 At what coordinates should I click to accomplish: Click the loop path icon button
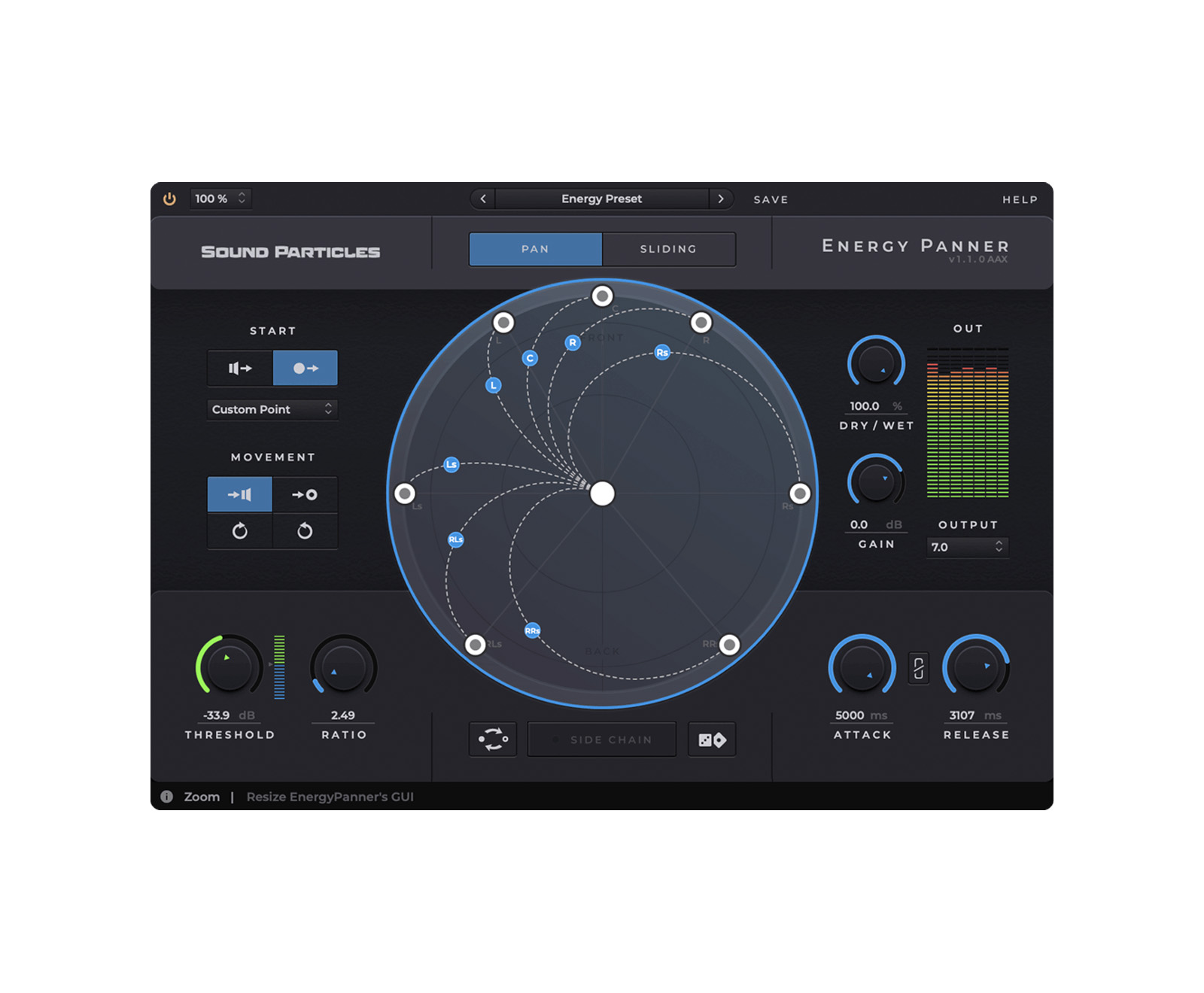point(493,739)
